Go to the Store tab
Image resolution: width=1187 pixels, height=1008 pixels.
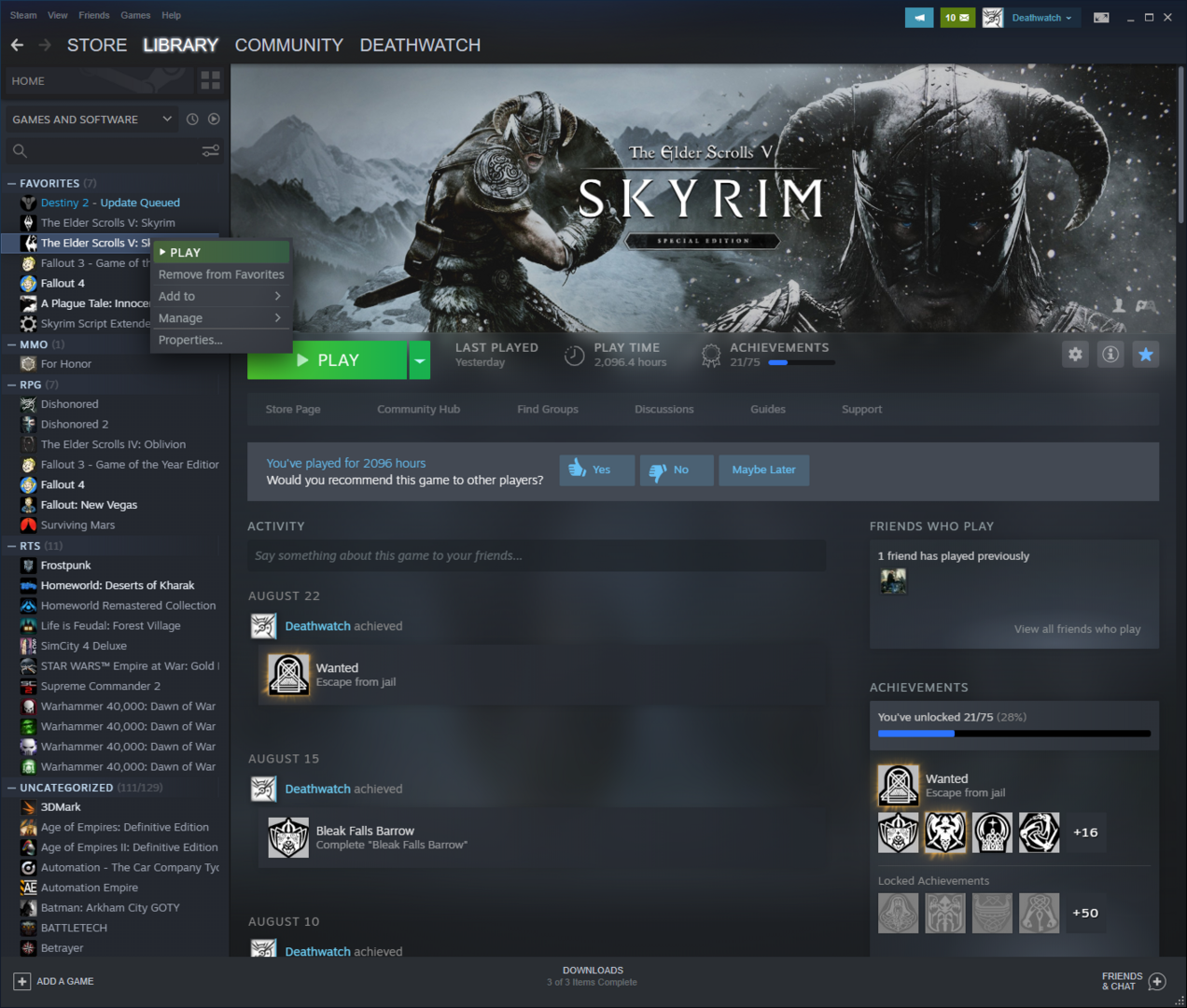(97, 45)
